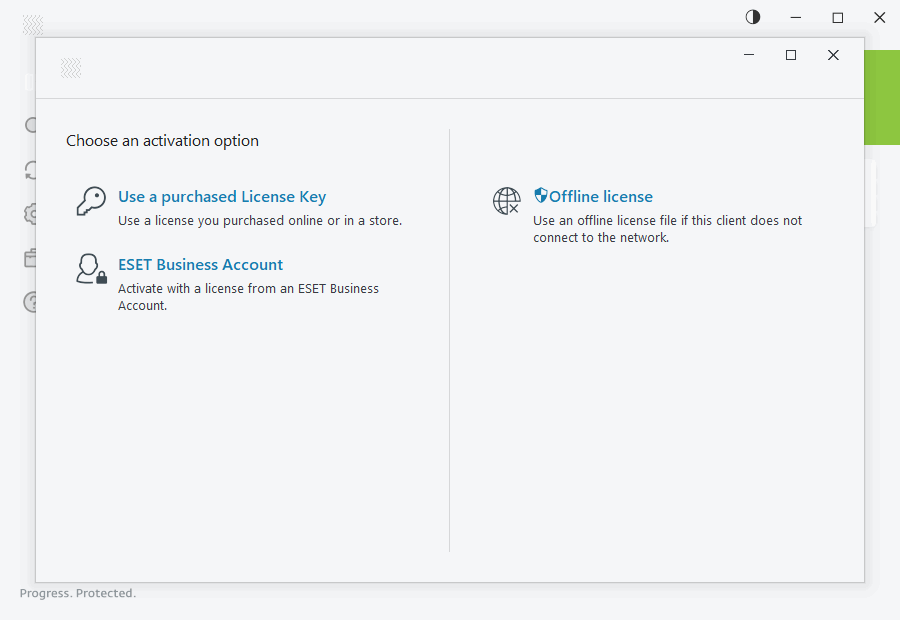Maximize the main ESET window behind the dialog
This screenshot has width=900, height=620.
tap(837, 18)
